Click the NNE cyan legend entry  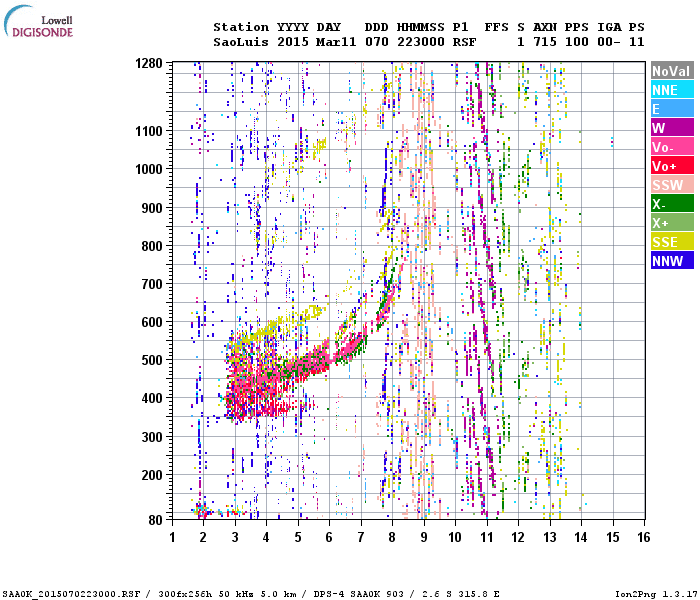pyautogui.click(x=672, y=90)
